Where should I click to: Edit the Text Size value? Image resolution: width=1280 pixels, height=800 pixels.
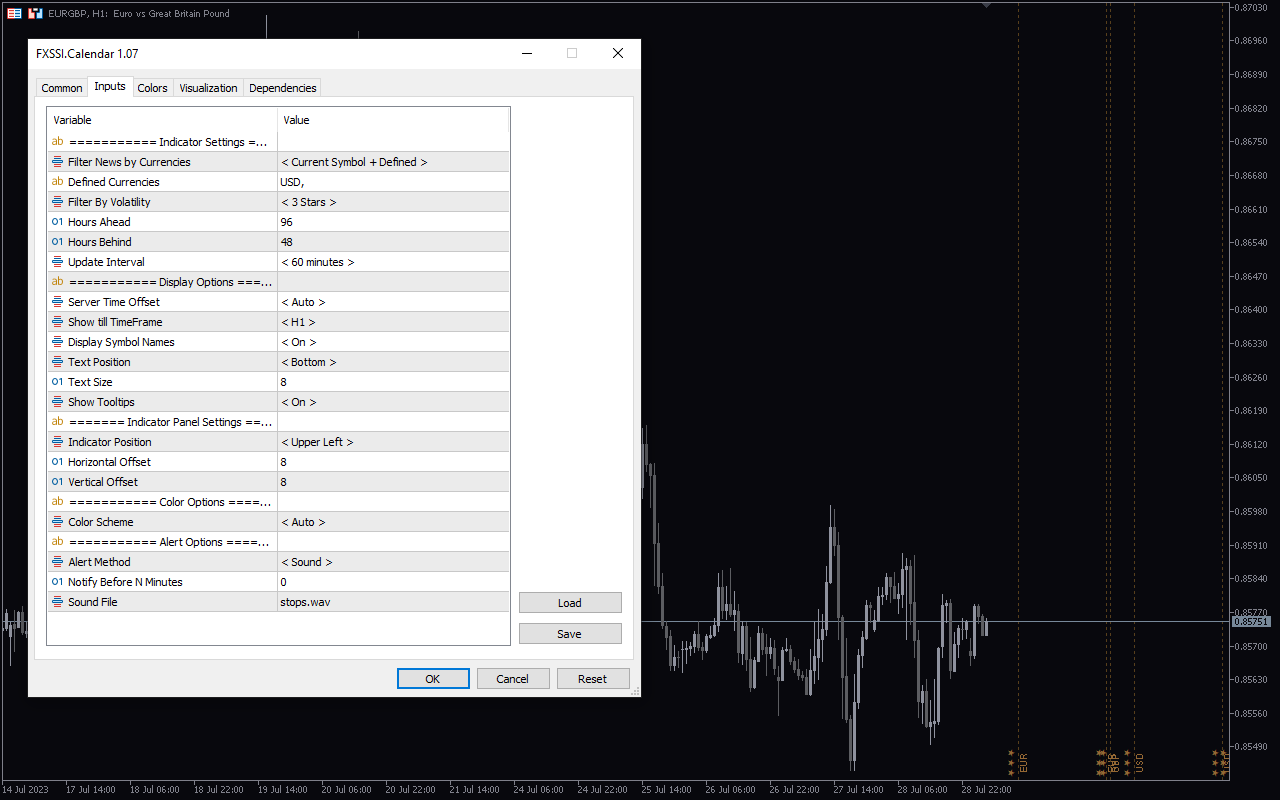click(394, 382)
